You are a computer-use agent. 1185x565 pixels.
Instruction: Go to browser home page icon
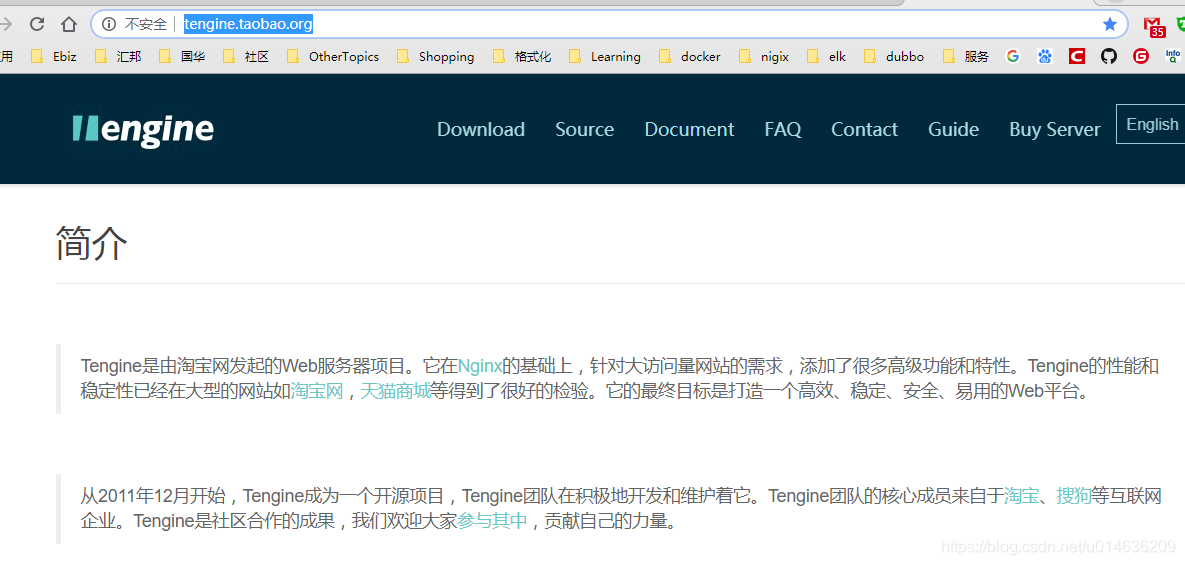[x=69, y=24]
